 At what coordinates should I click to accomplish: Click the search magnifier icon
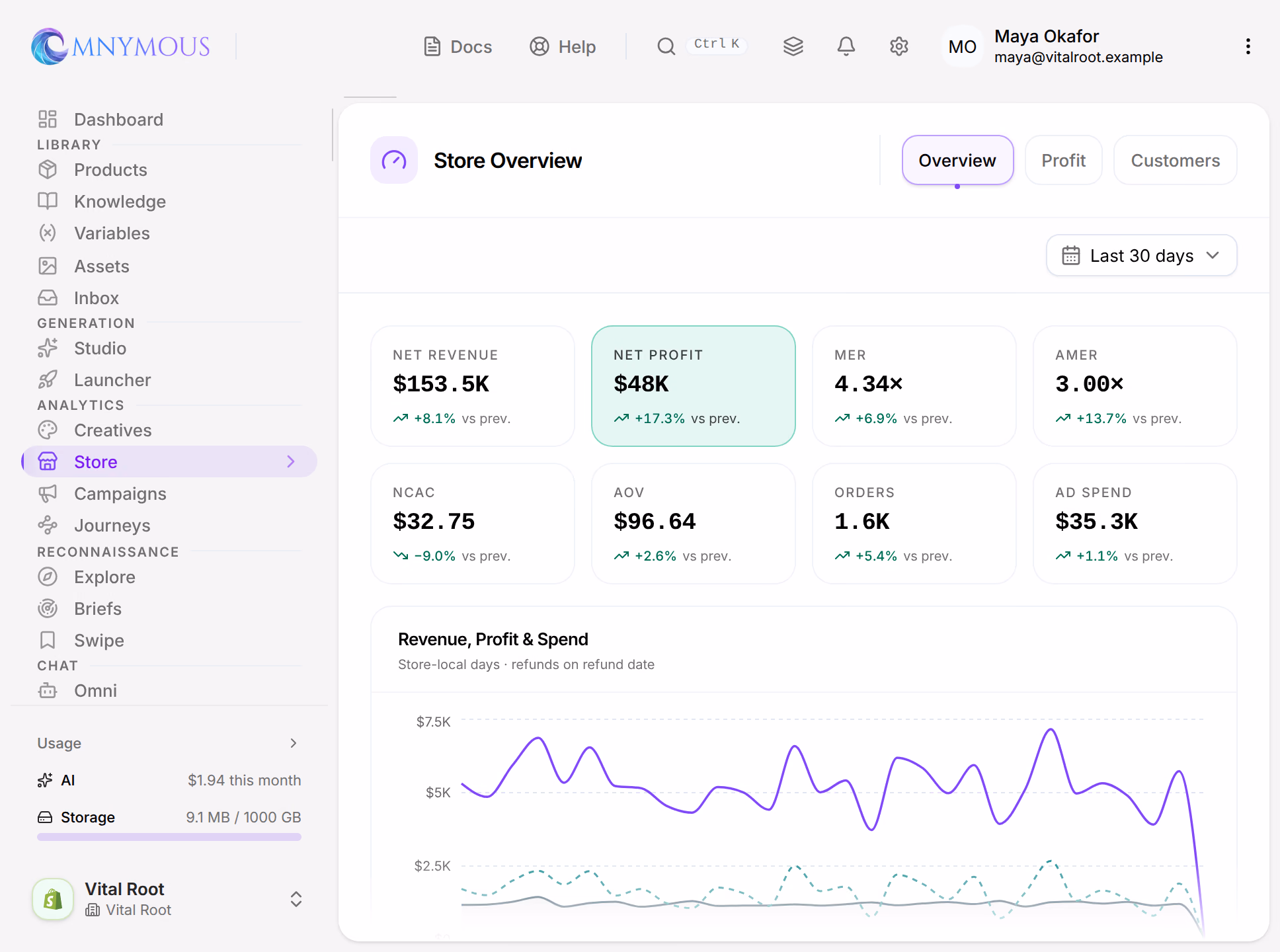click(666, 46)
